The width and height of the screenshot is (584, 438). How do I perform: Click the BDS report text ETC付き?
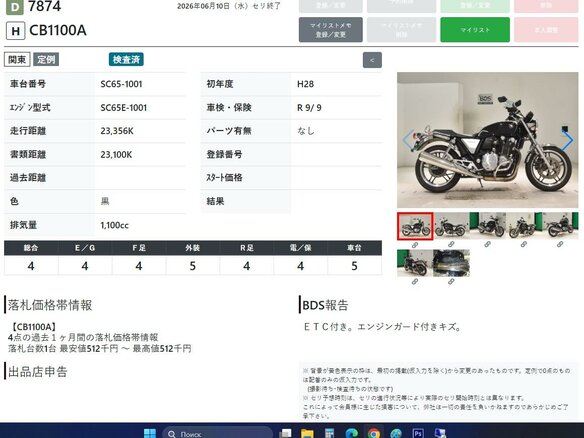click(327, 327)
